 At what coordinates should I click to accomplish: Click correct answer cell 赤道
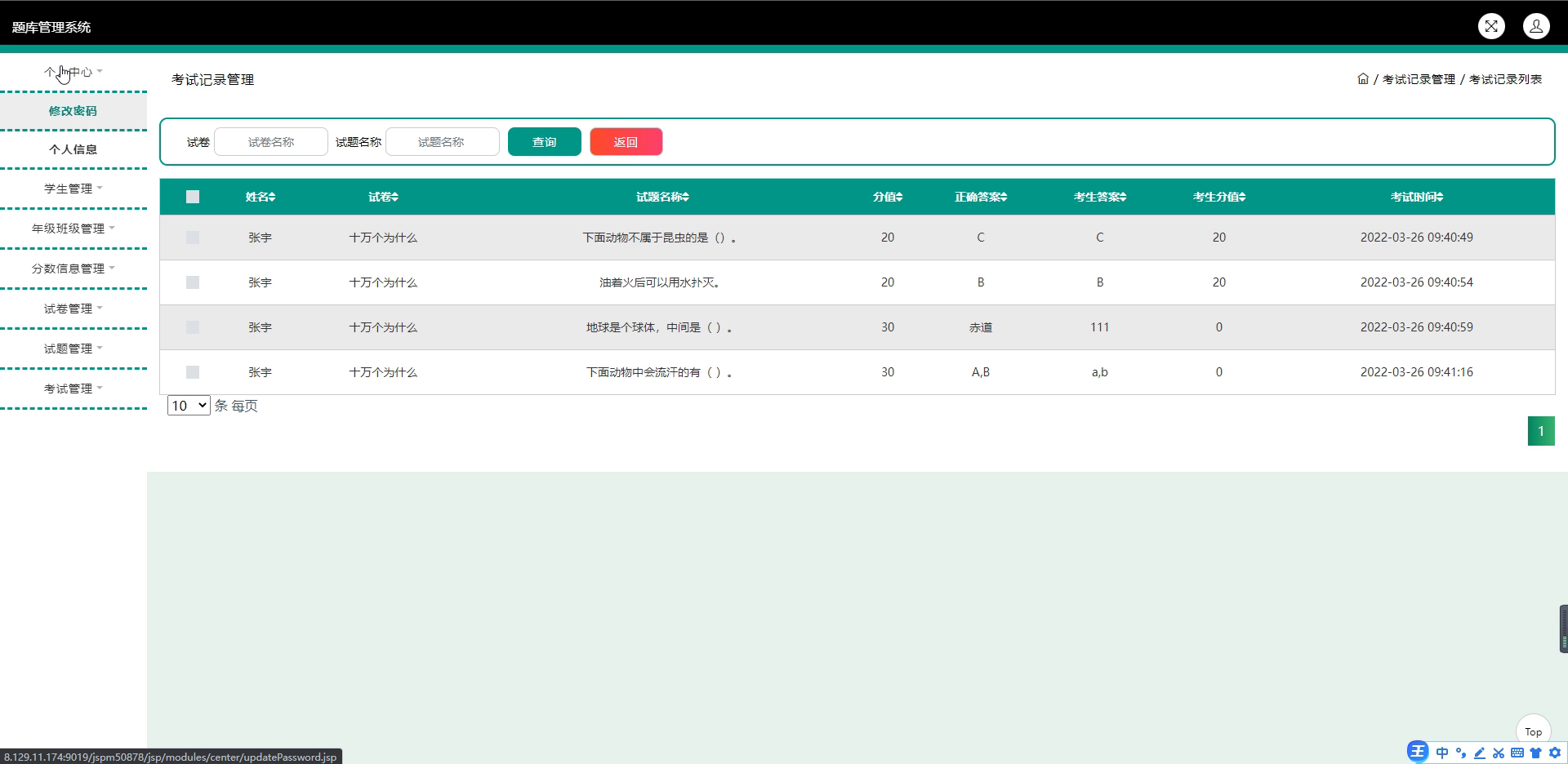coord(981,327)
